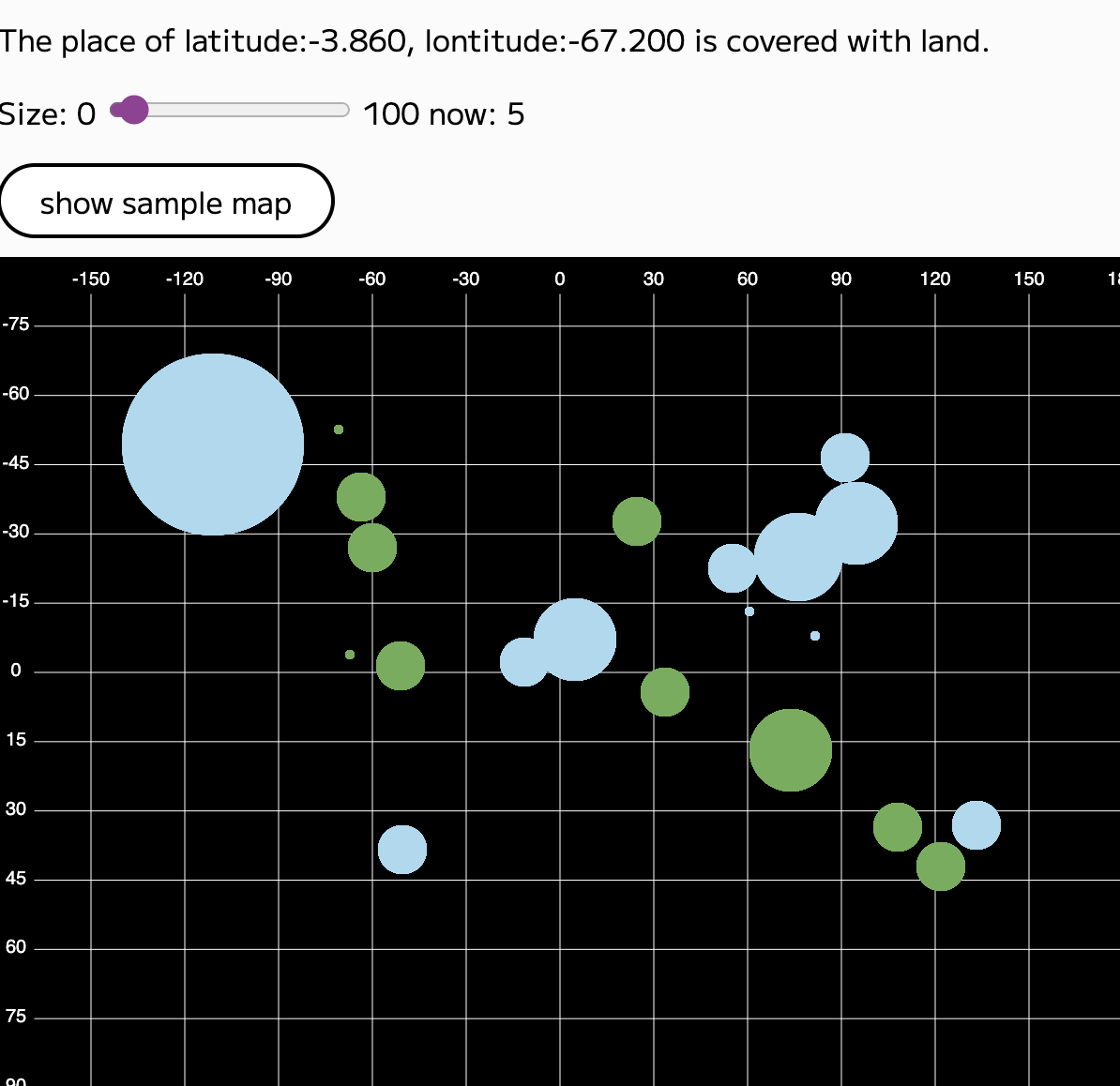The width and height of the screenshot is (1120, 1086).
Task: Click the green circle centered on longitude -60 line
Action: [x=372, y=548]
